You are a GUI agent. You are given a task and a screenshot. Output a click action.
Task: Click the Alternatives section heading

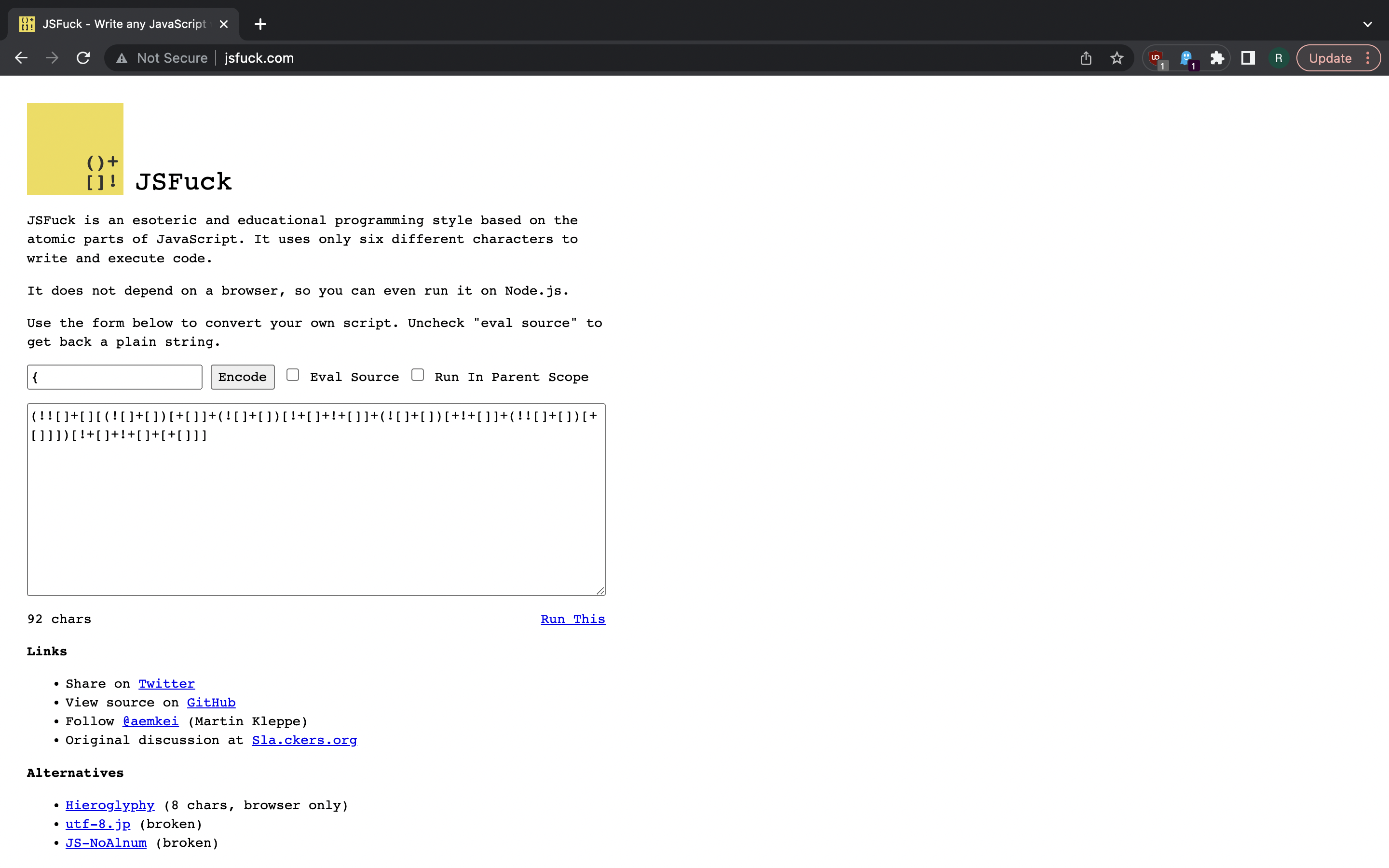click(x=75, y=773)
